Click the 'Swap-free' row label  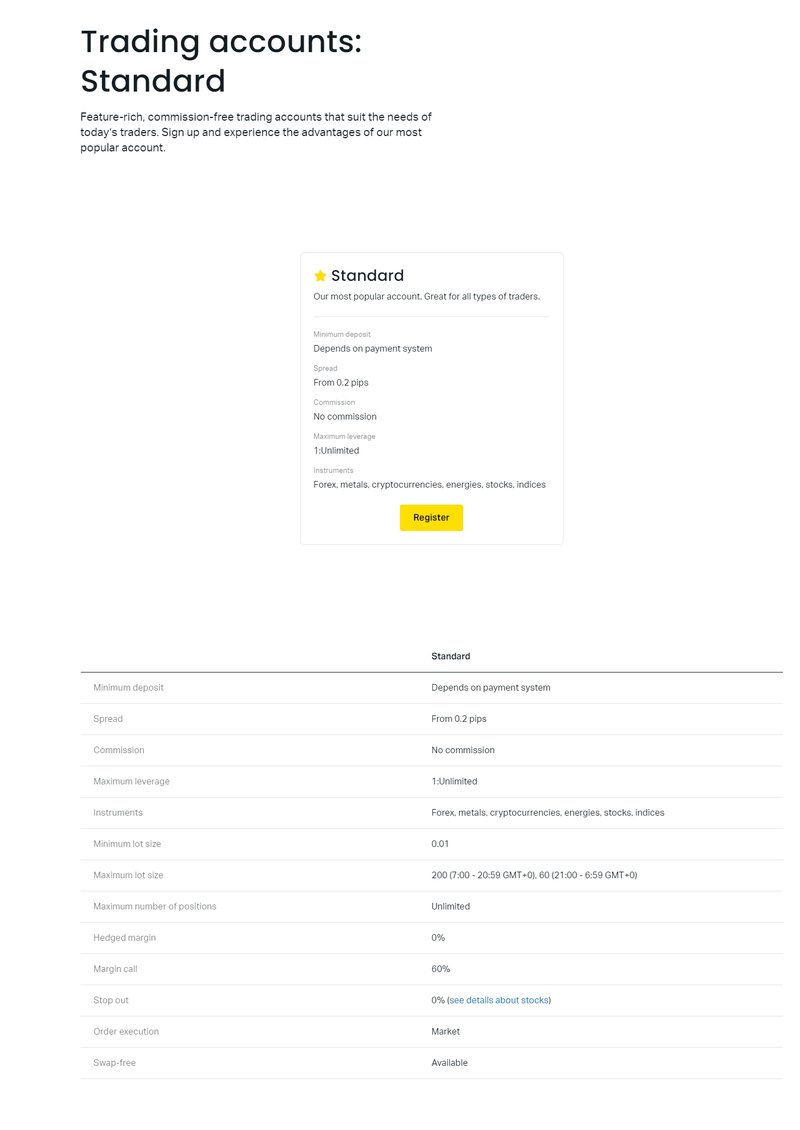114,1063
